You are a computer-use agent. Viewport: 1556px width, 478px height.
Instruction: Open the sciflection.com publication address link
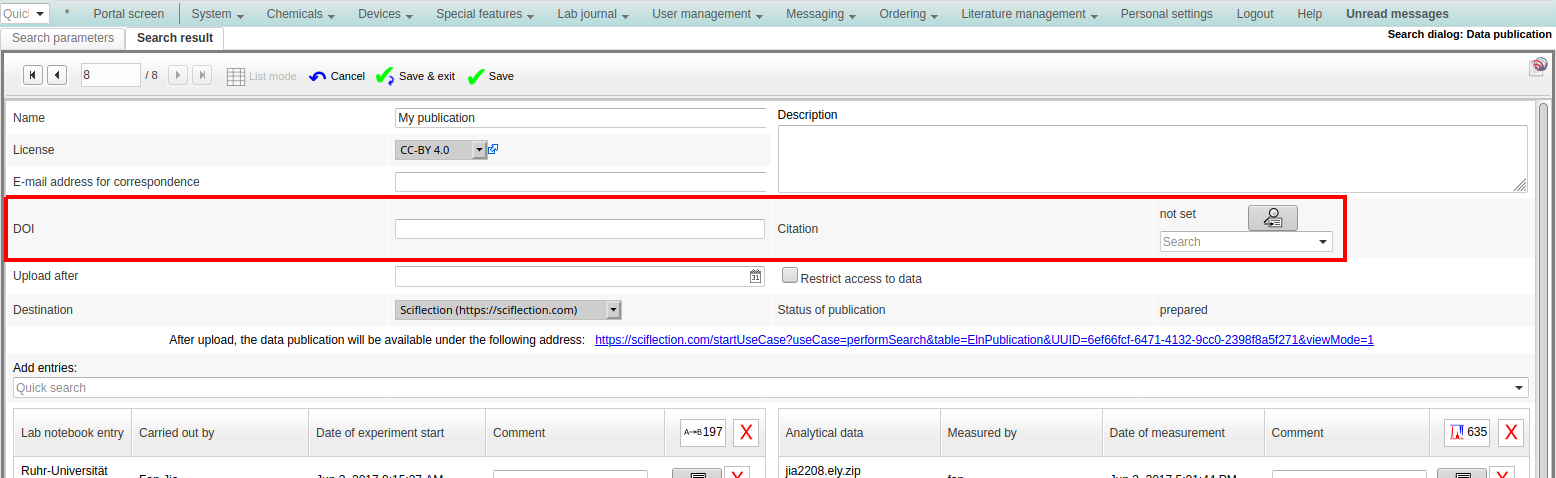tap(983, 340)
